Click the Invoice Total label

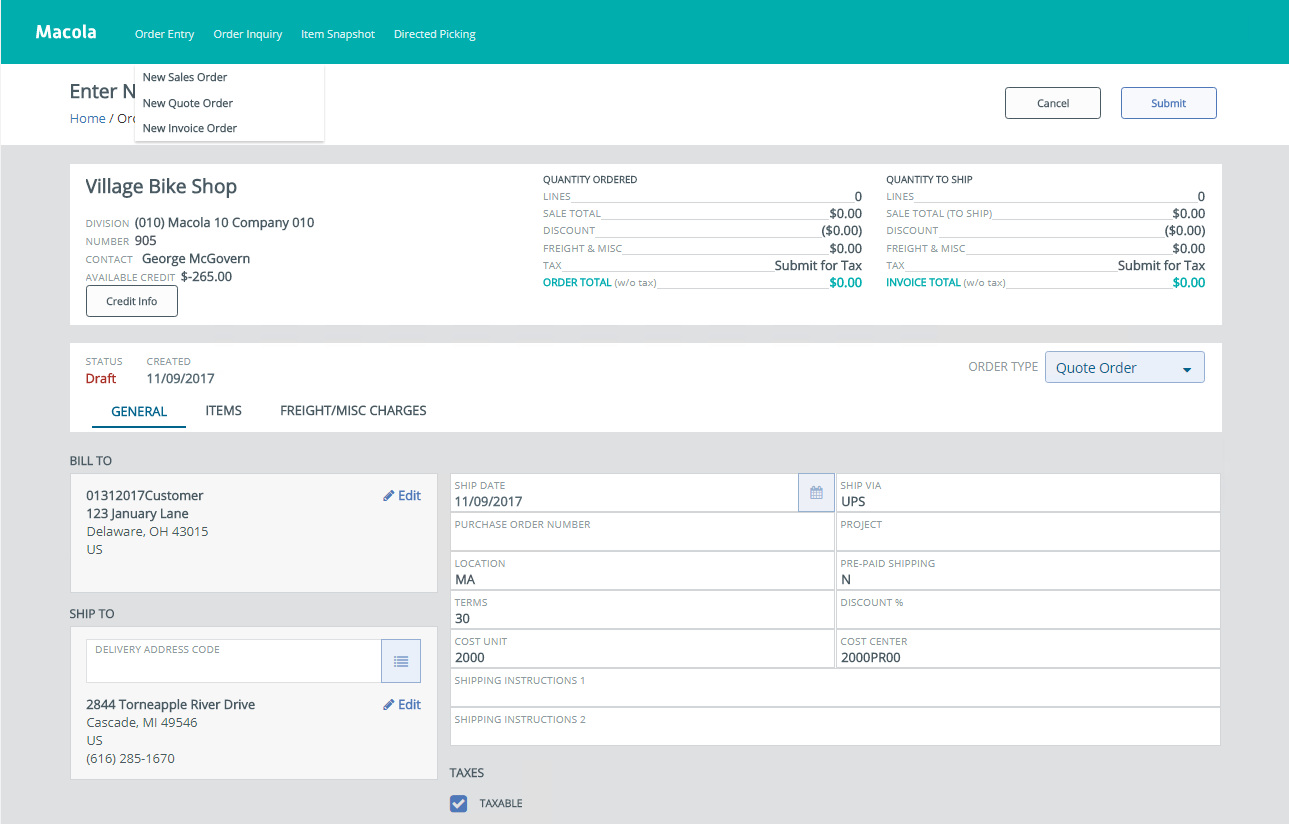[923, 283]
